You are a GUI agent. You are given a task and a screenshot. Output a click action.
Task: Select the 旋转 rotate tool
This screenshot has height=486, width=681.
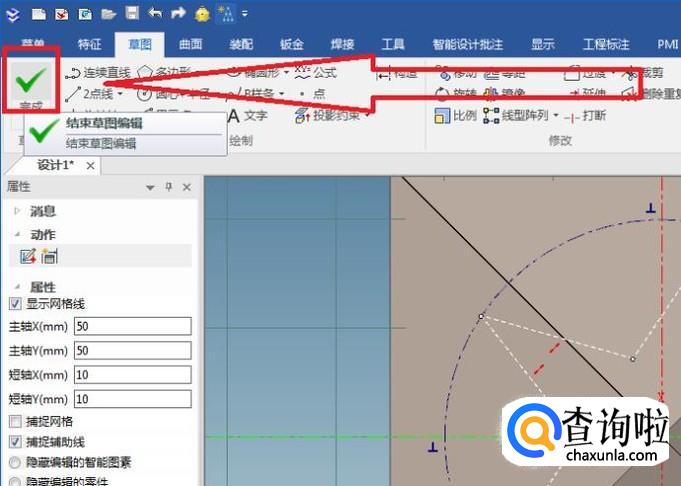(x=456, y=93)
